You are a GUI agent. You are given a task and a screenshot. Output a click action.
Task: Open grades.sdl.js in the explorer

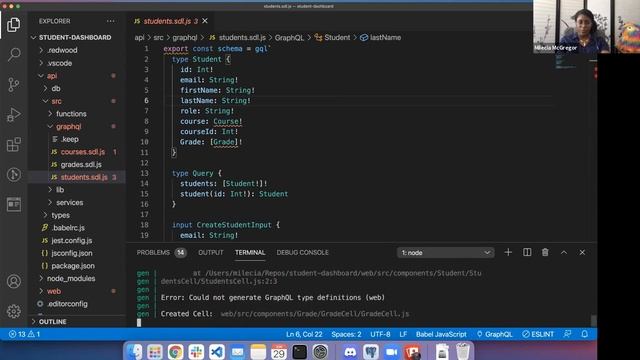(81, 164)
